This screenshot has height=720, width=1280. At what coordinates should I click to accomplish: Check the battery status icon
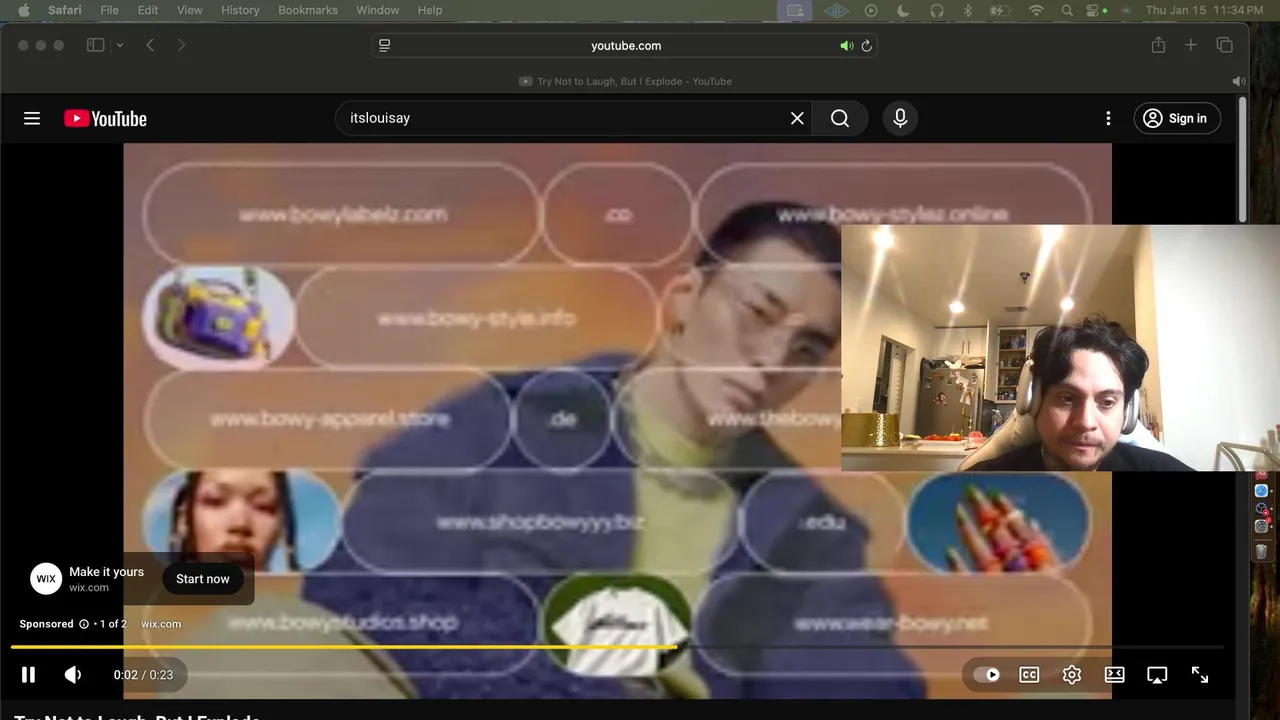pyautogui.click(x=1000, y=10)
